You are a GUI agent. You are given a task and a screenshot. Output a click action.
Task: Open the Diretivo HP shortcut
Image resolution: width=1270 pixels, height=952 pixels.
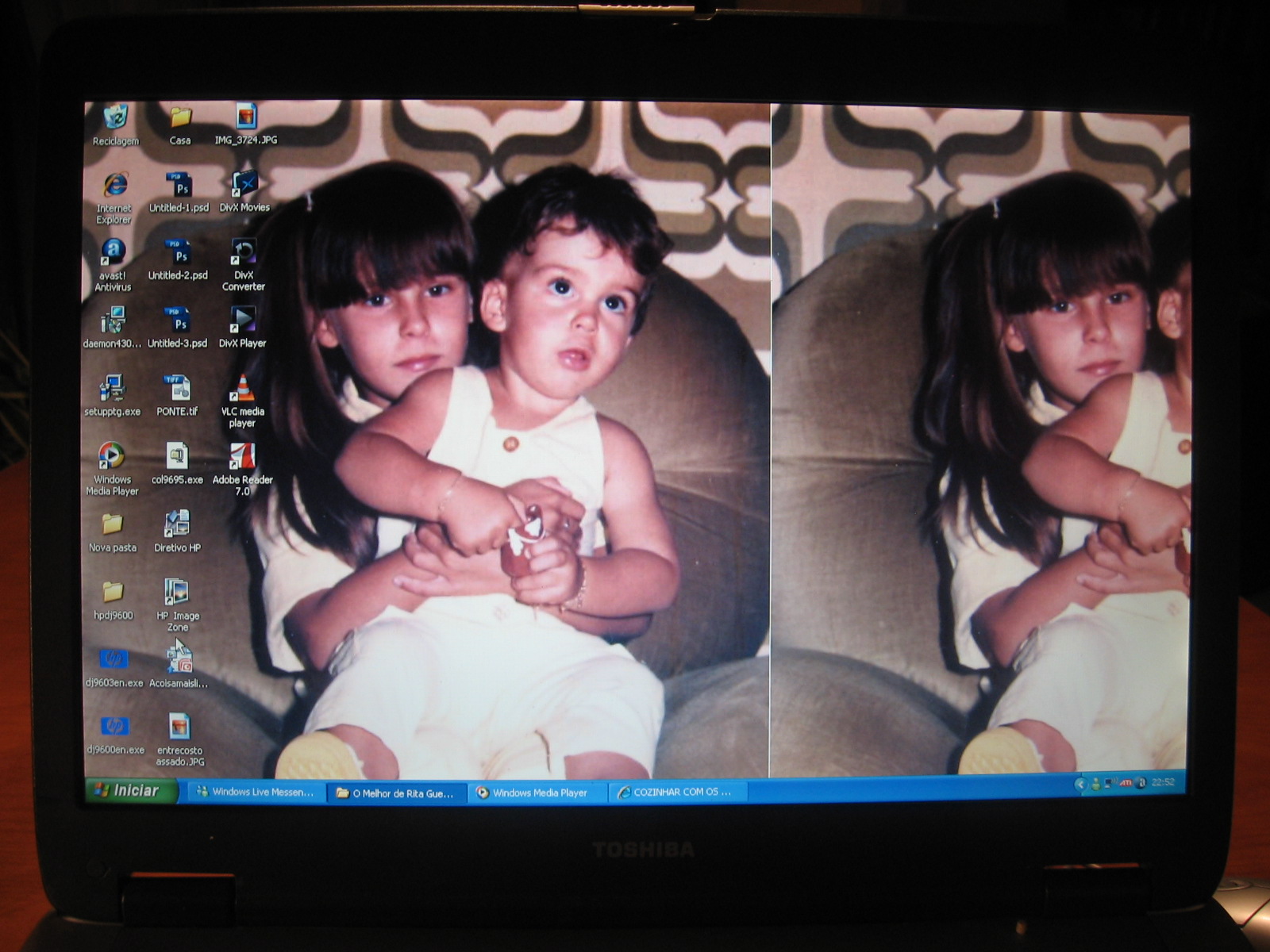[x=177, y=532]
